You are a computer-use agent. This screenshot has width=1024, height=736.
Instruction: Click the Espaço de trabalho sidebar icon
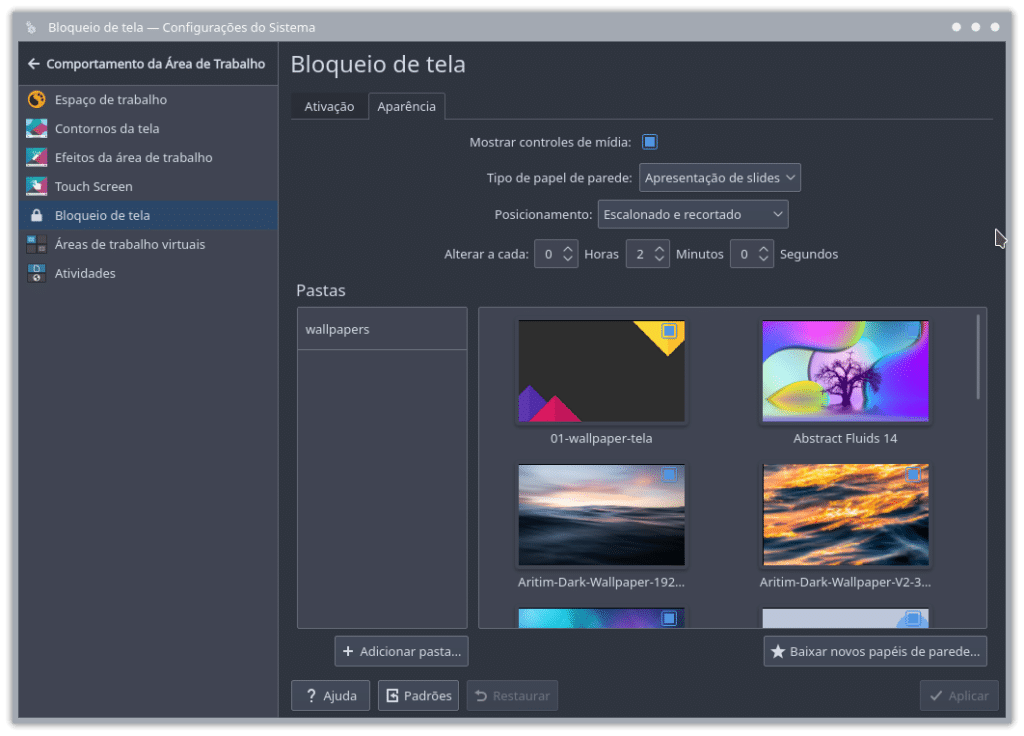coord(36,100)
